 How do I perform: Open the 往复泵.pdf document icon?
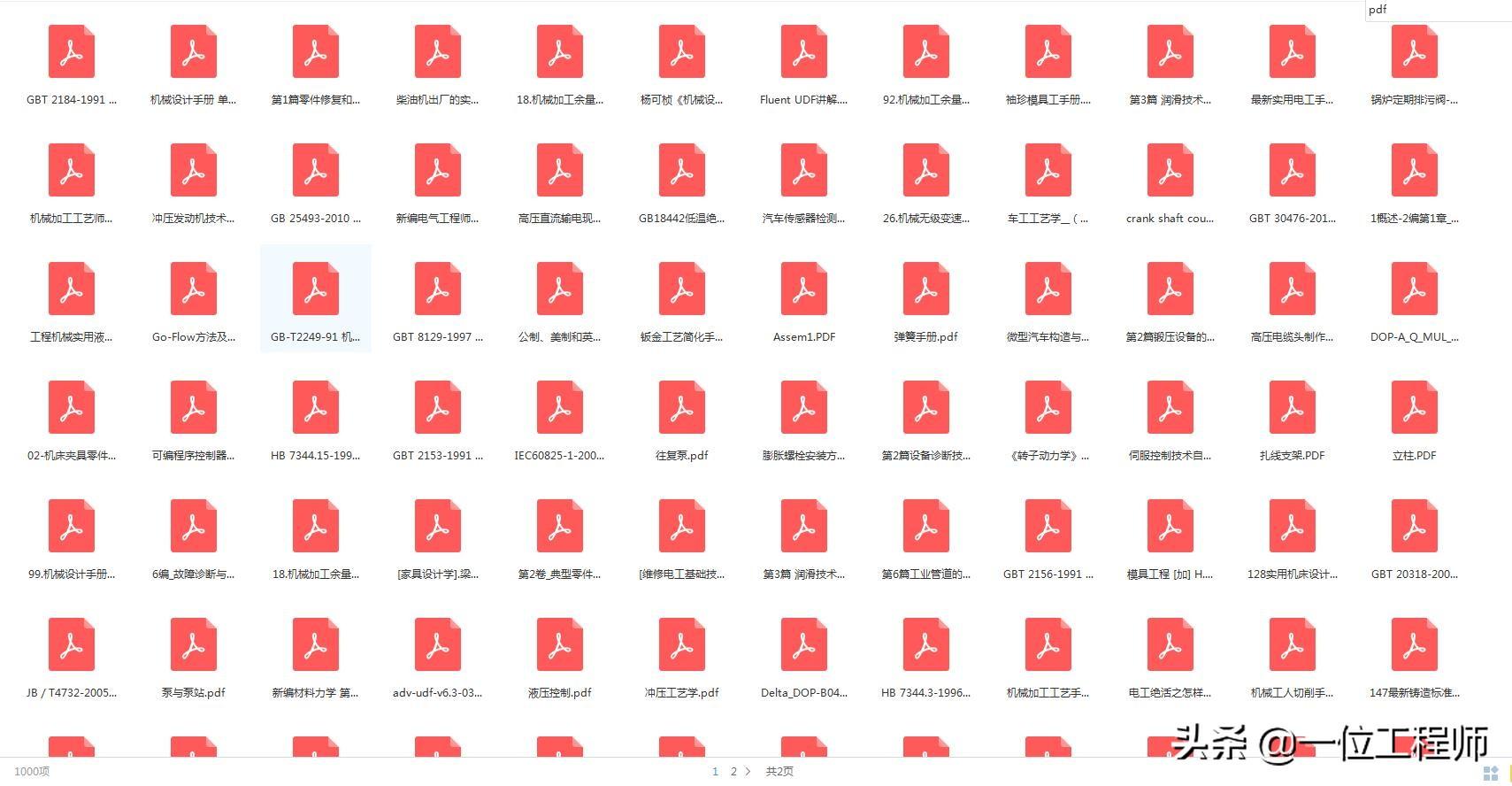coord(681,408)
